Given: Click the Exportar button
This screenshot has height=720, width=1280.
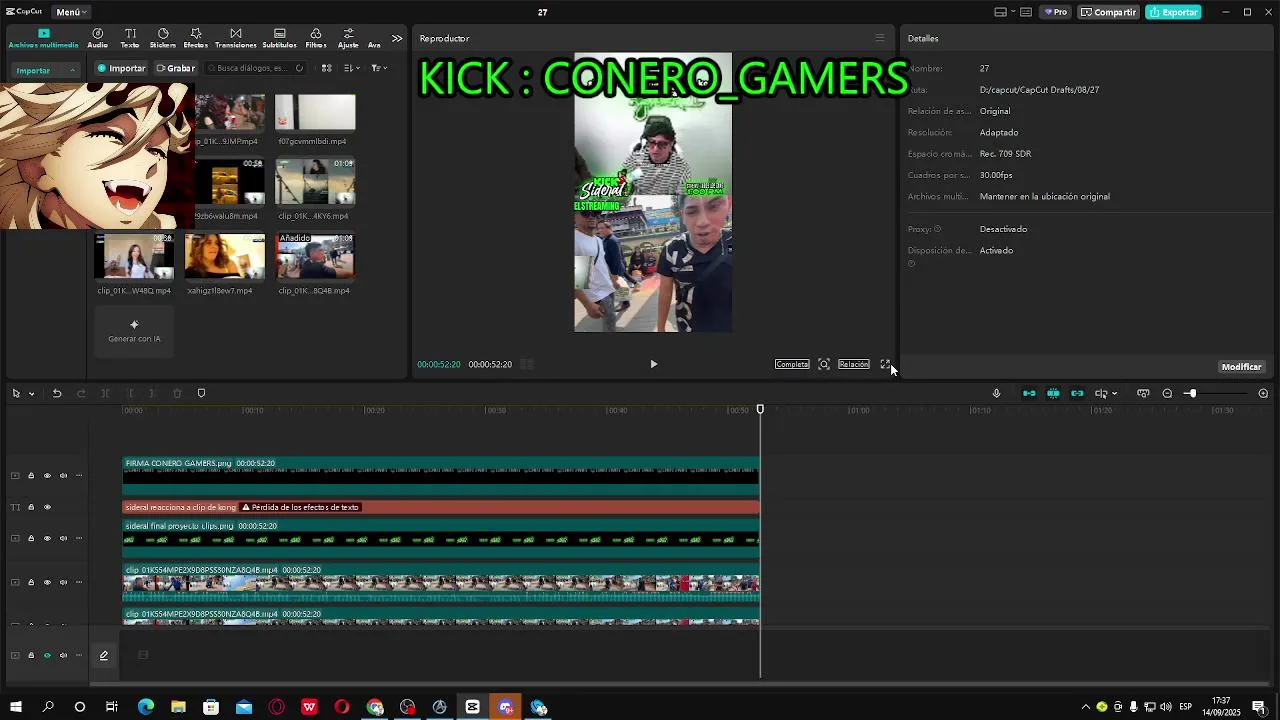Looking at the screenshot, I should (x=1173, y=12).
